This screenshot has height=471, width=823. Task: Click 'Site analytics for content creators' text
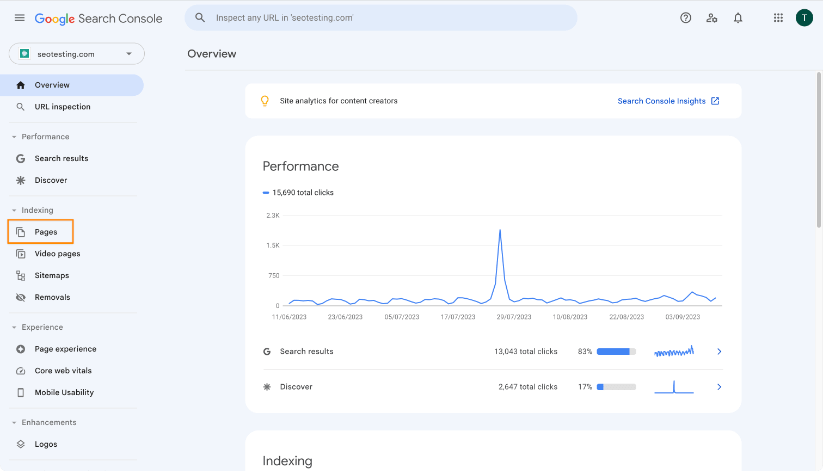click(x=339, y=101)
